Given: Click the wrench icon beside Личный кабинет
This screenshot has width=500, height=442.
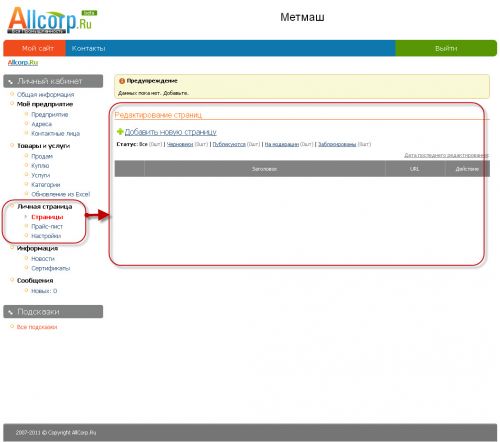Looking at the screenshot, I should (x=10, y=81).
